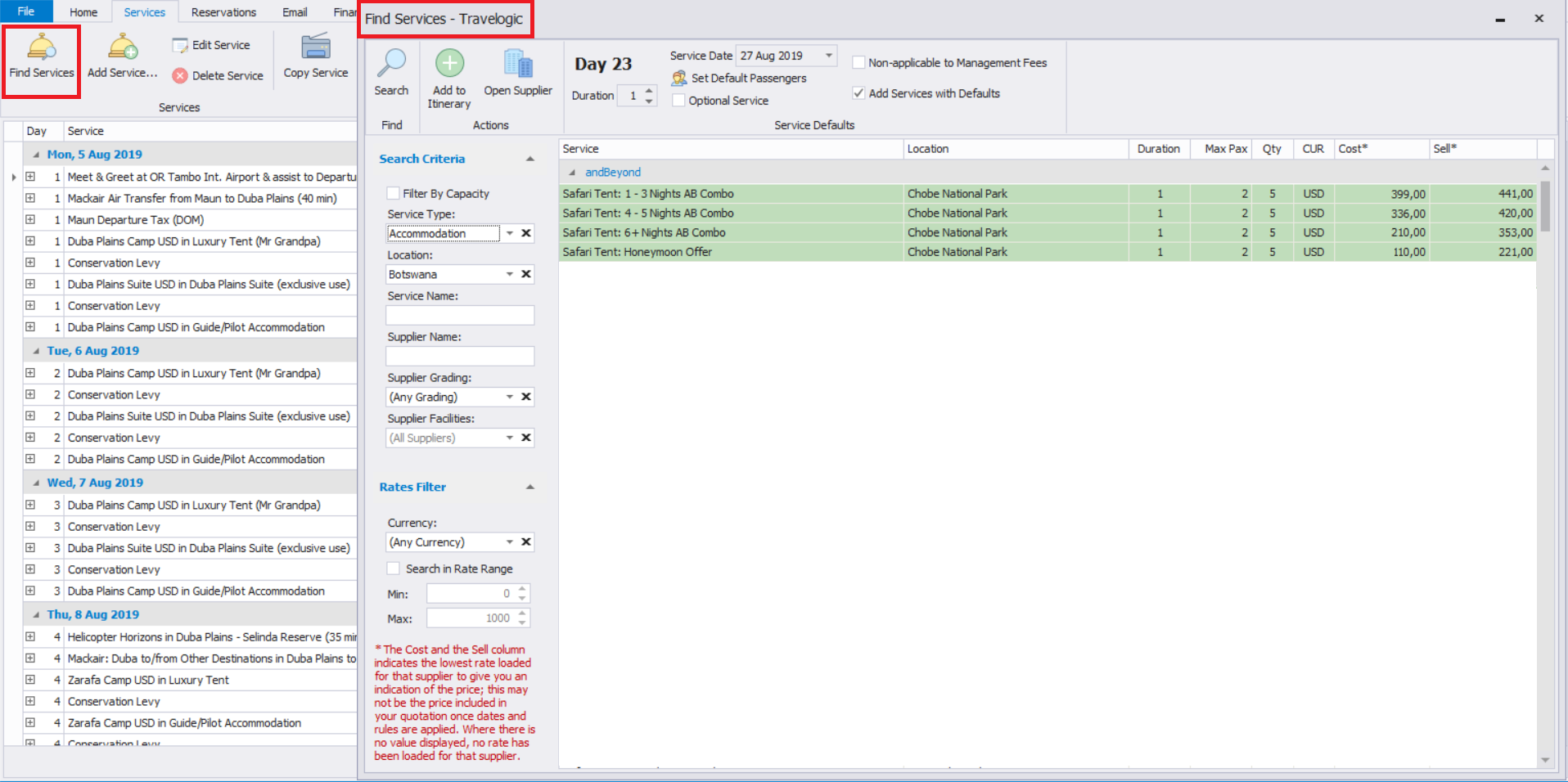Click the Search magnifier icon
1568x782 pixels.
click(391, 63)
